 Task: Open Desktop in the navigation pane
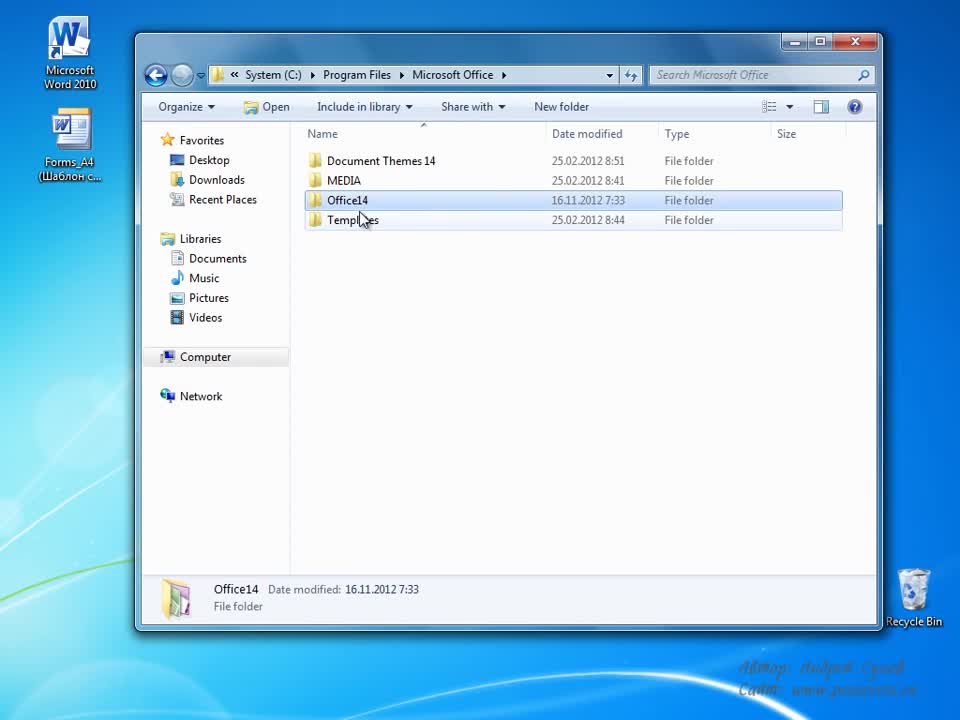[209, 160]
